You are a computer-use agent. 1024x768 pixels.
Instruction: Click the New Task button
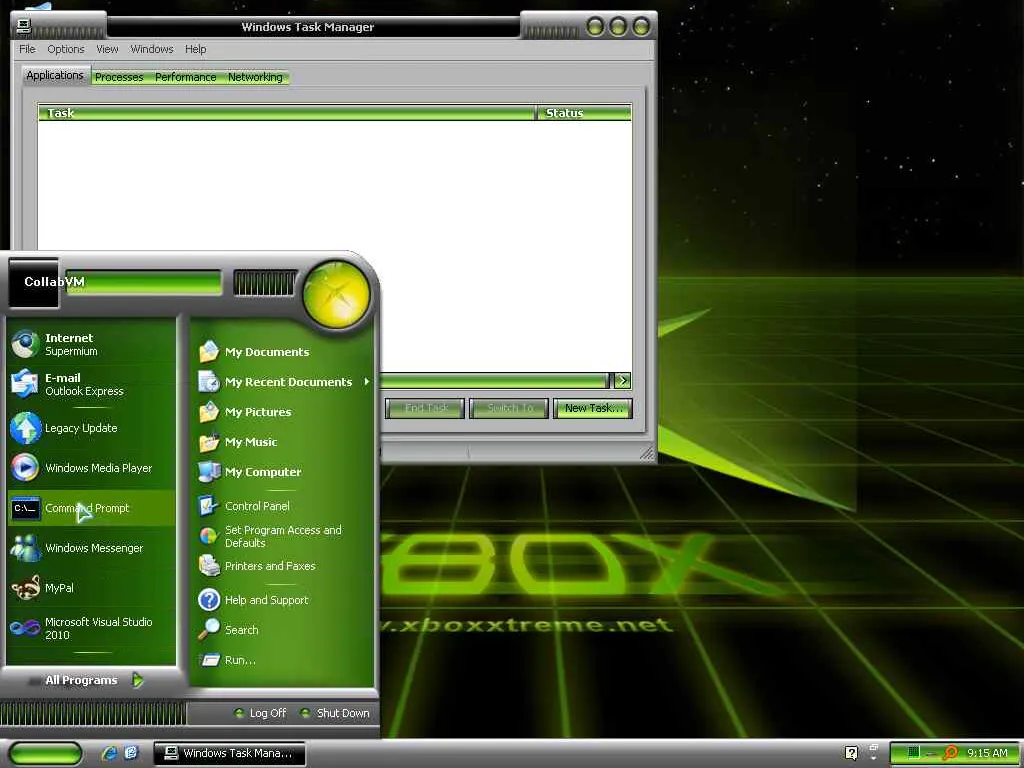coord(592,408)
